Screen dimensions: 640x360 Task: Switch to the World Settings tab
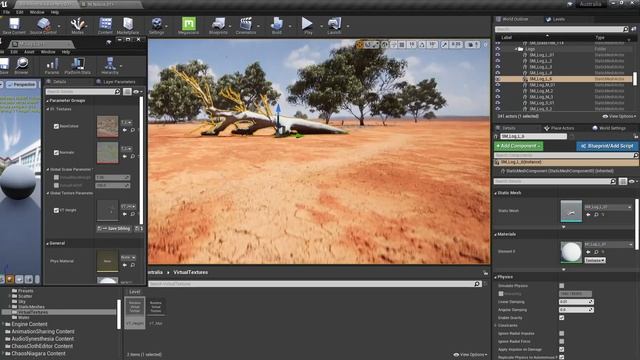pos(609,128)
